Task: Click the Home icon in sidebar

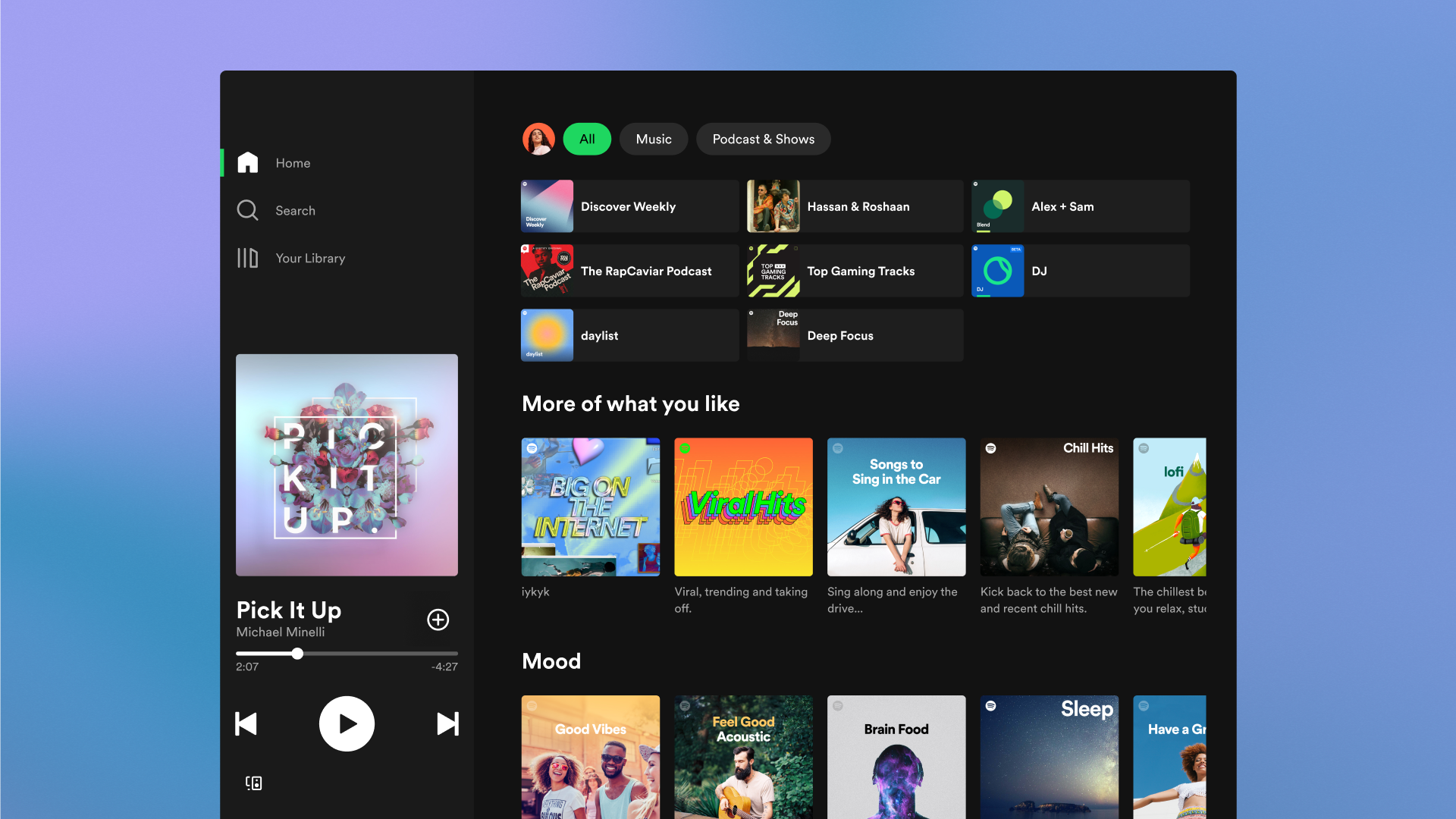Action: [248, 162]
